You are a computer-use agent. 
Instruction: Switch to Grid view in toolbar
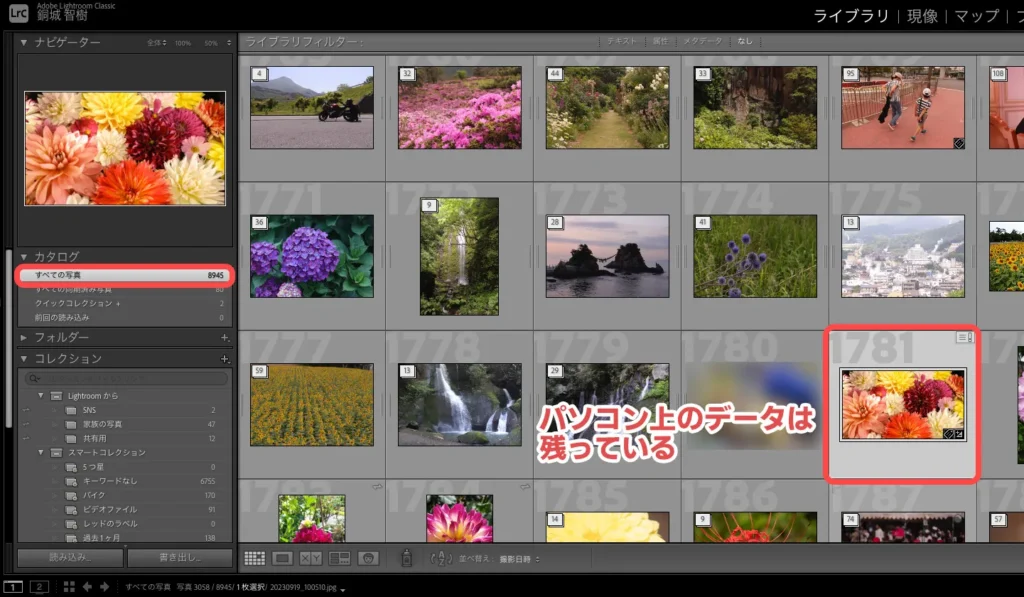[255, 558]
